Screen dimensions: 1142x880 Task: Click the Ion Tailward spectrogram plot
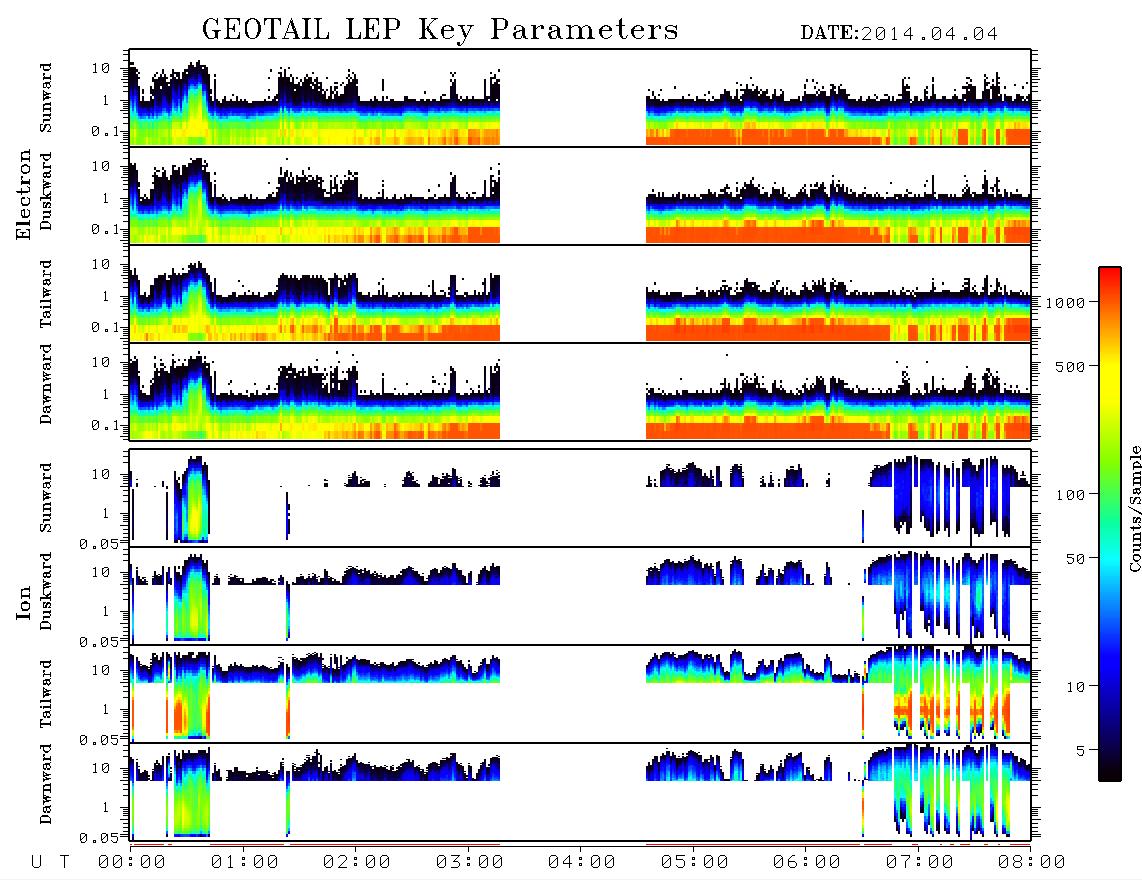580,694
